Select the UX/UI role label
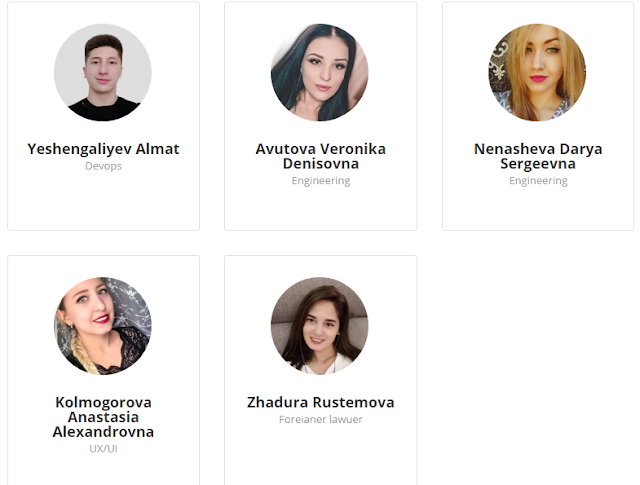 [103, 449]
